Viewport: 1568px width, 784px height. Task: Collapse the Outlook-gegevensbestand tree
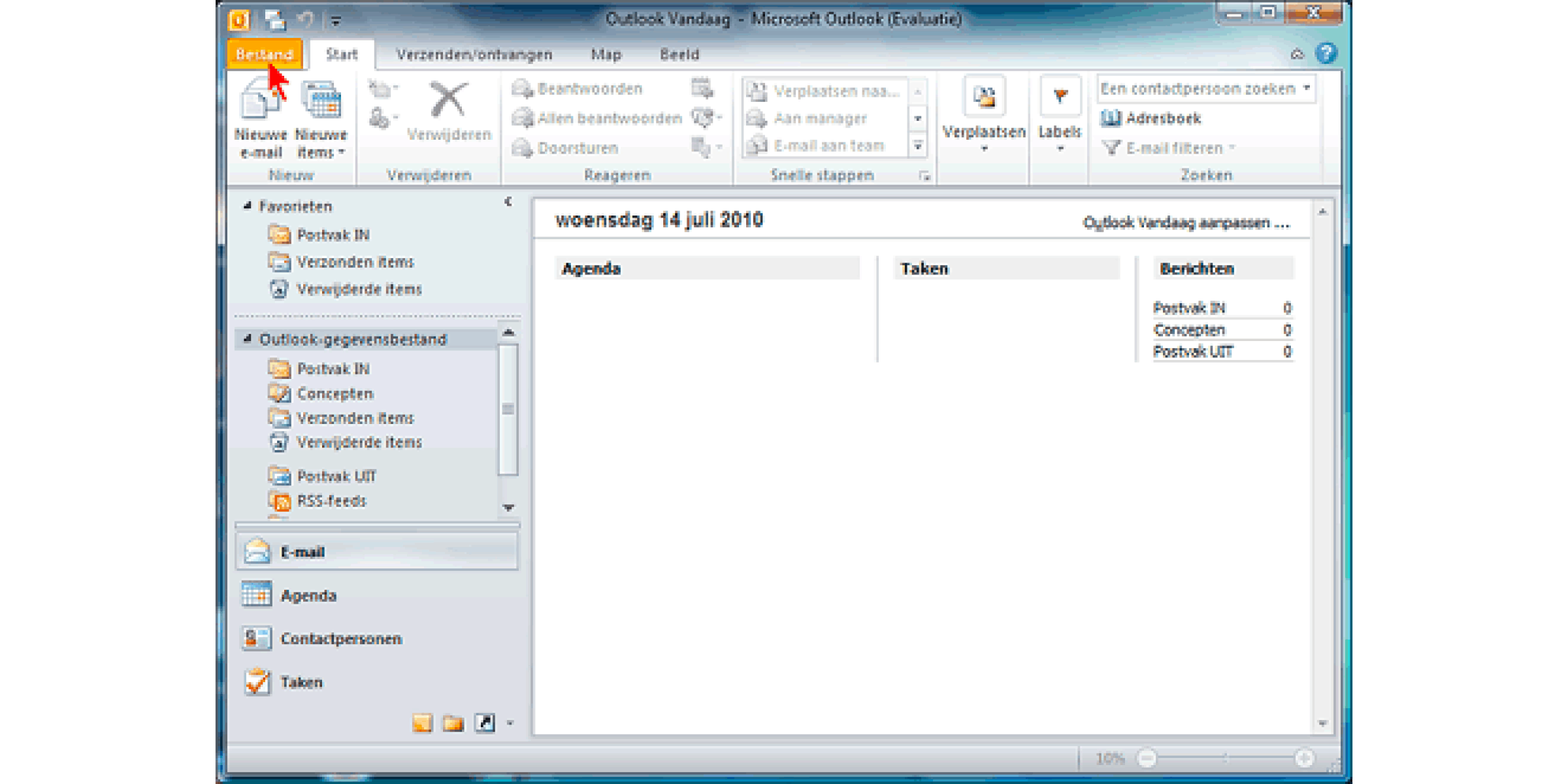[x=248, y=339]
